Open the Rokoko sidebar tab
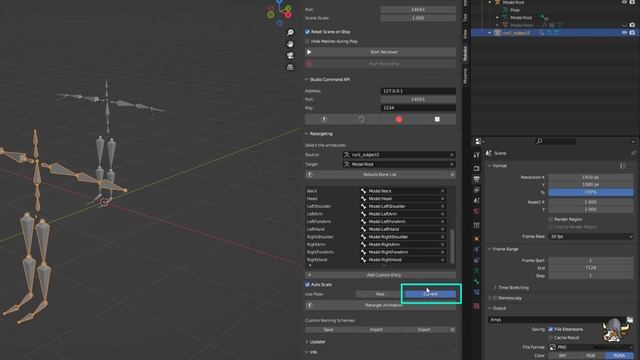The height and width of the screenshot is (360, 640). 465,53
